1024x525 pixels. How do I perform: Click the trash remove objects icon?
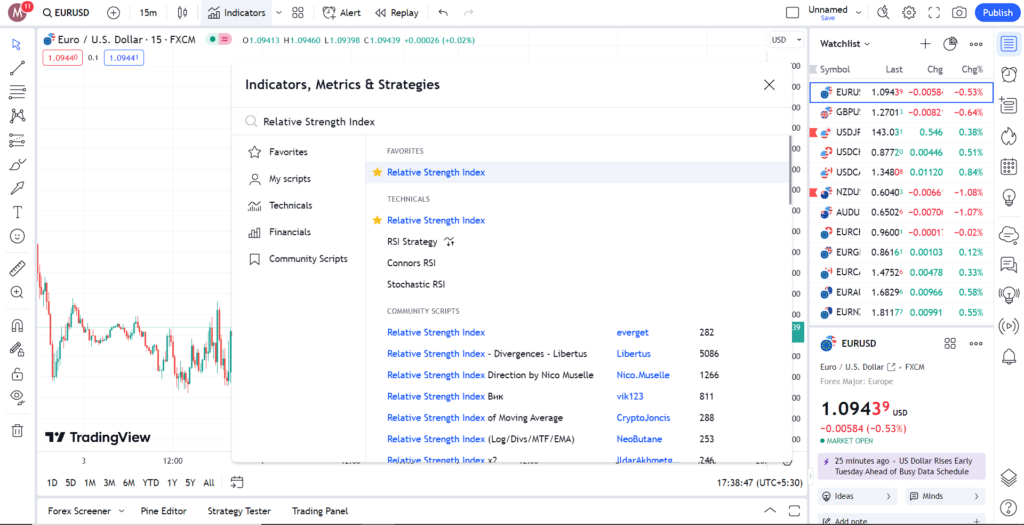point(17,430)
